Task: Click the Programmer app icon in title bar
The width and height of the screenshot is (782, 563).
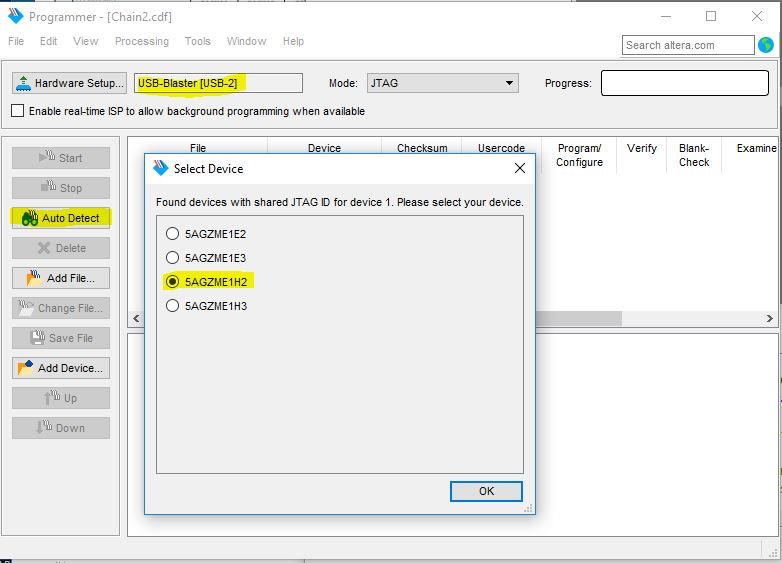Action: 15,16
